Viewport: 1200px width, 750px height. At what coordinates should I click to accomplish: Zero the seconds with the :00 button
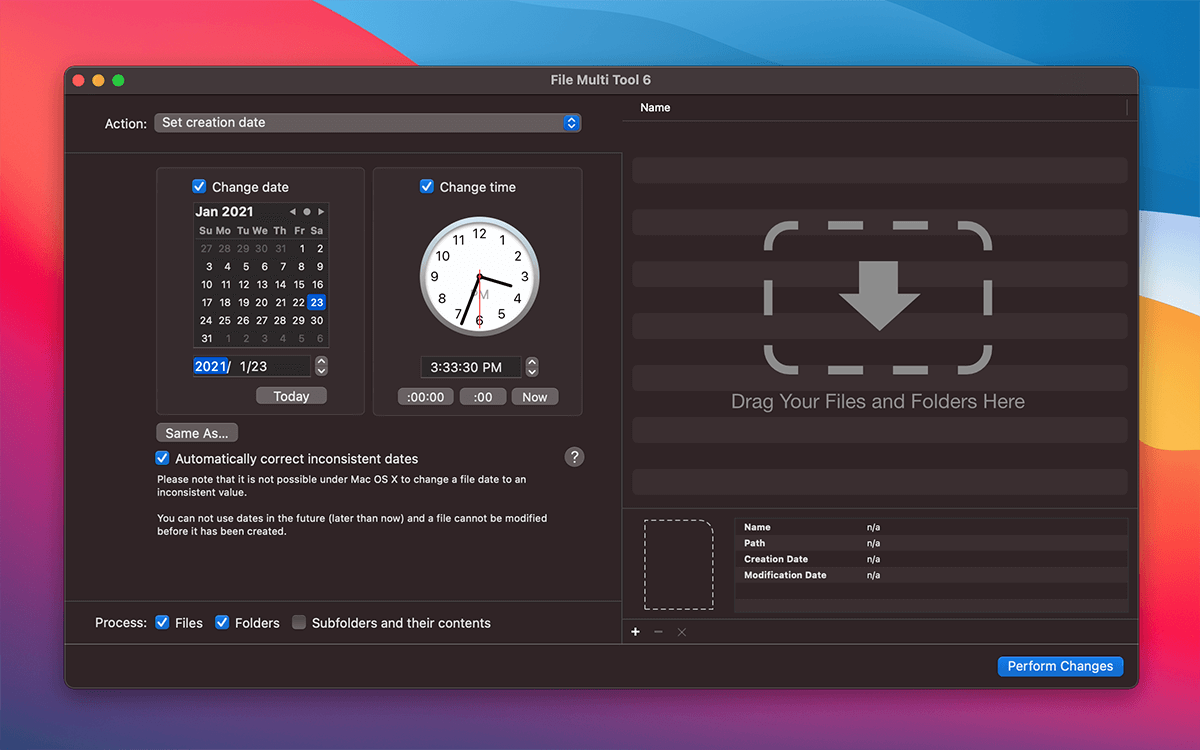click(x=483, y=397)
